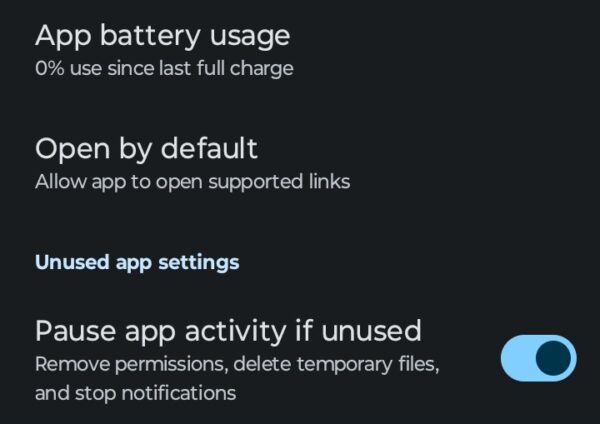
Task: Disable pausing app activity via the blue switch
Action: (538, 358)
